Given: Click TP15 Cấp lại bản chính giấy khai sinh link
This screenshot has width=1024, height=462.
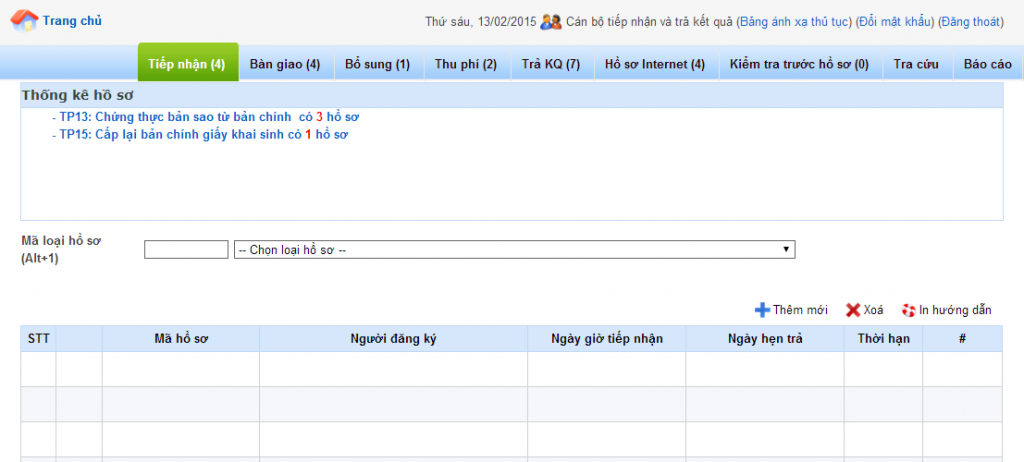Looking at the screenshot, I should (204, 135).
